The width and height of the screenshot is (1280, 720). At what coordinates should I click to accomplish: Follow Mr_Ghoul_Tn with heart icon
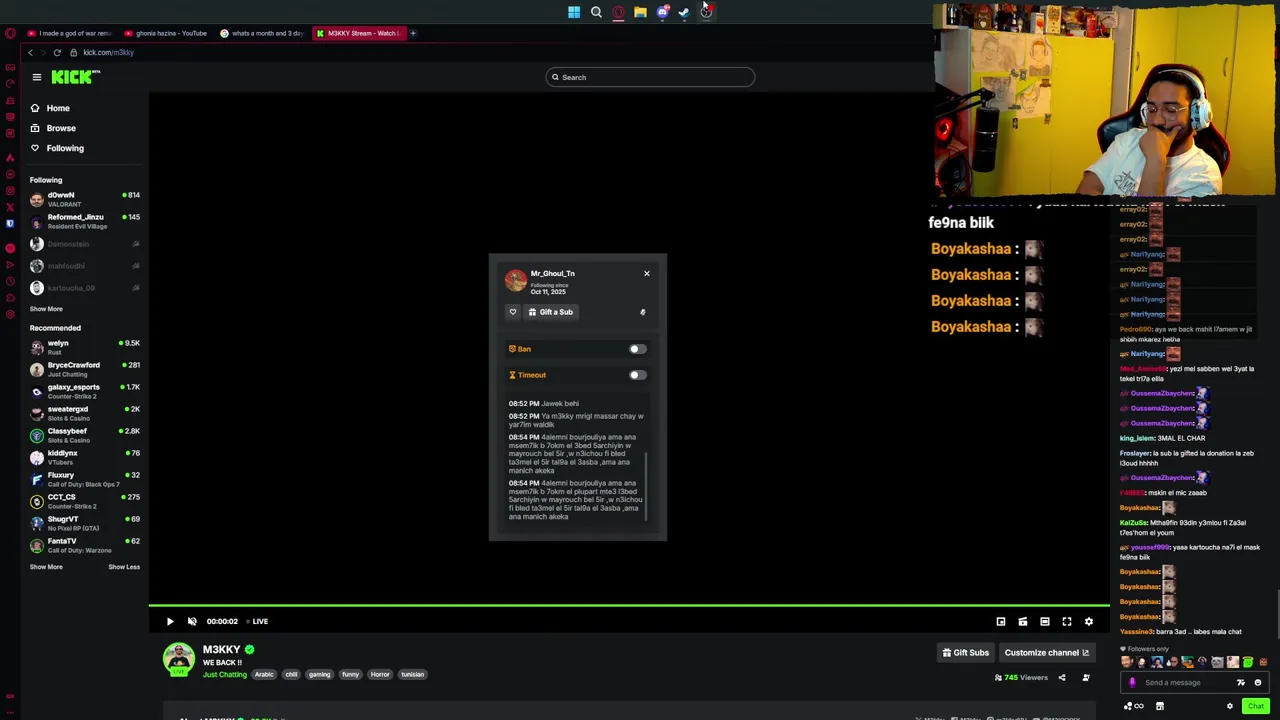coord(513,312)
